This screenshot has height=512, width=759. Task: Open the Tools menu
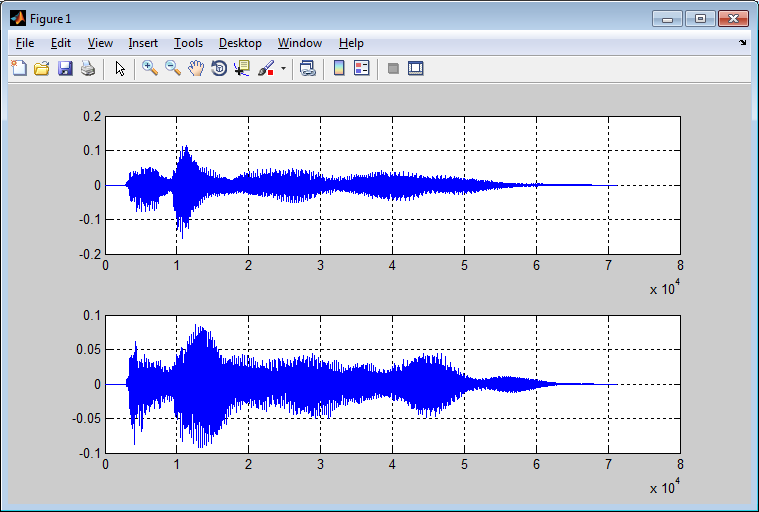click(188, 43)
